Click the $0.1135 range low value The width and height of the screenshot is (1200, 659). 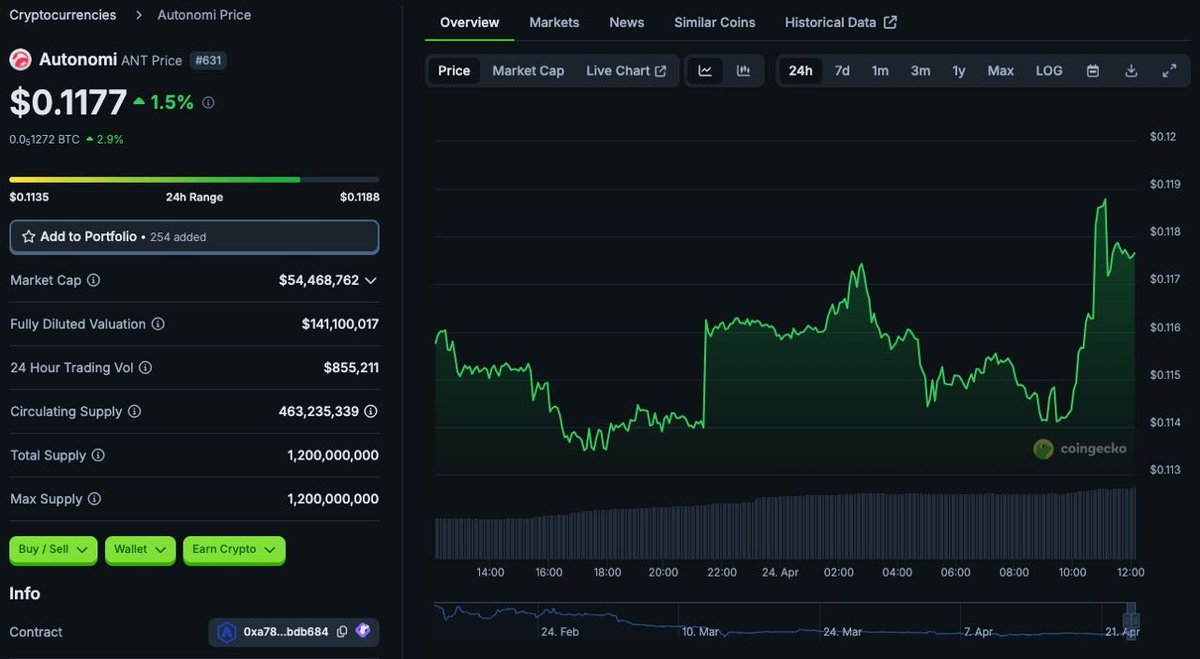pyautogui.click(x=29, y=197)
